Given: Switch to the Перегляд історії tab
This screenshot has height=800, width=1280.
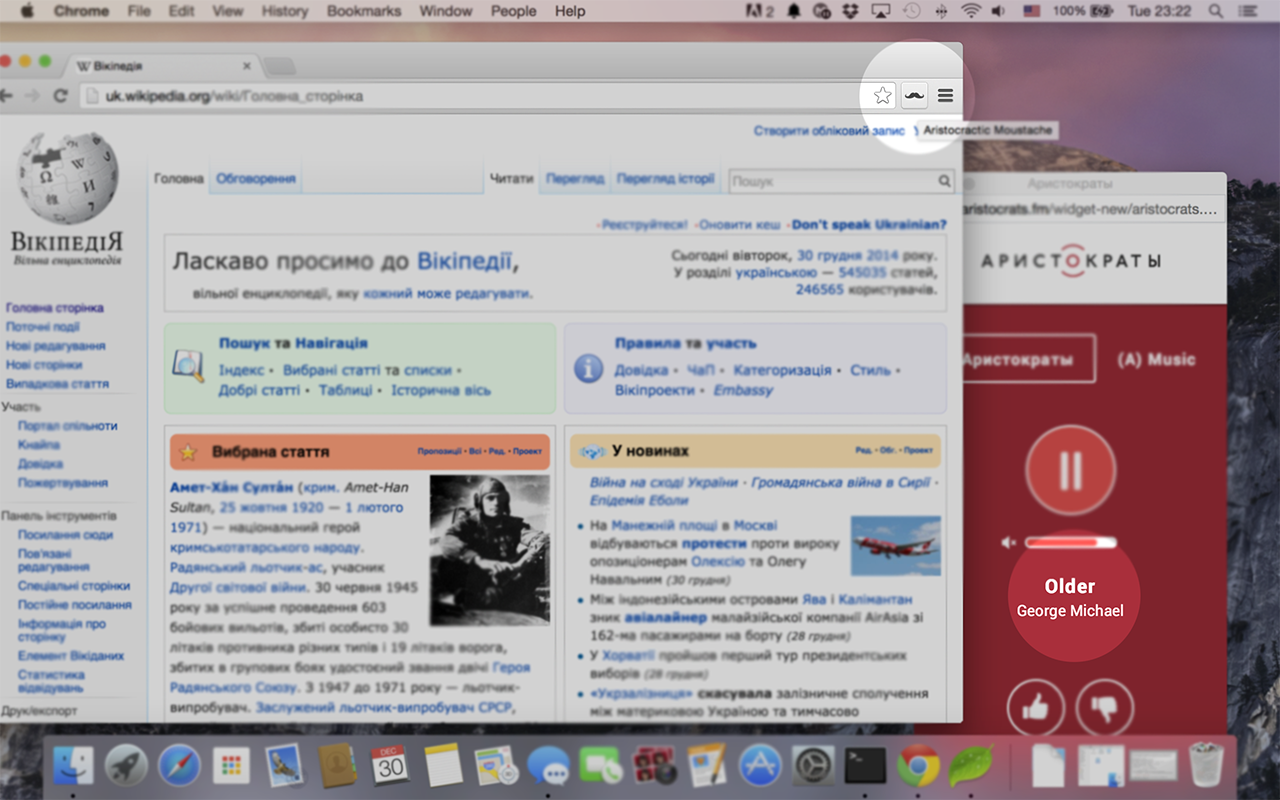Looking at the screenshot, I should pos(665,179).
